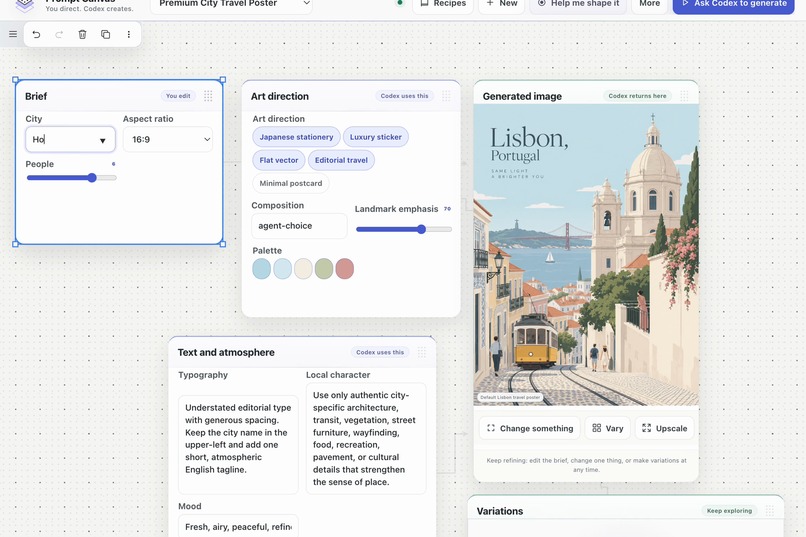Click the Prompt Canvas logo icon
The height and width of the screenshot is (537, 806).
tap(25, 5)
